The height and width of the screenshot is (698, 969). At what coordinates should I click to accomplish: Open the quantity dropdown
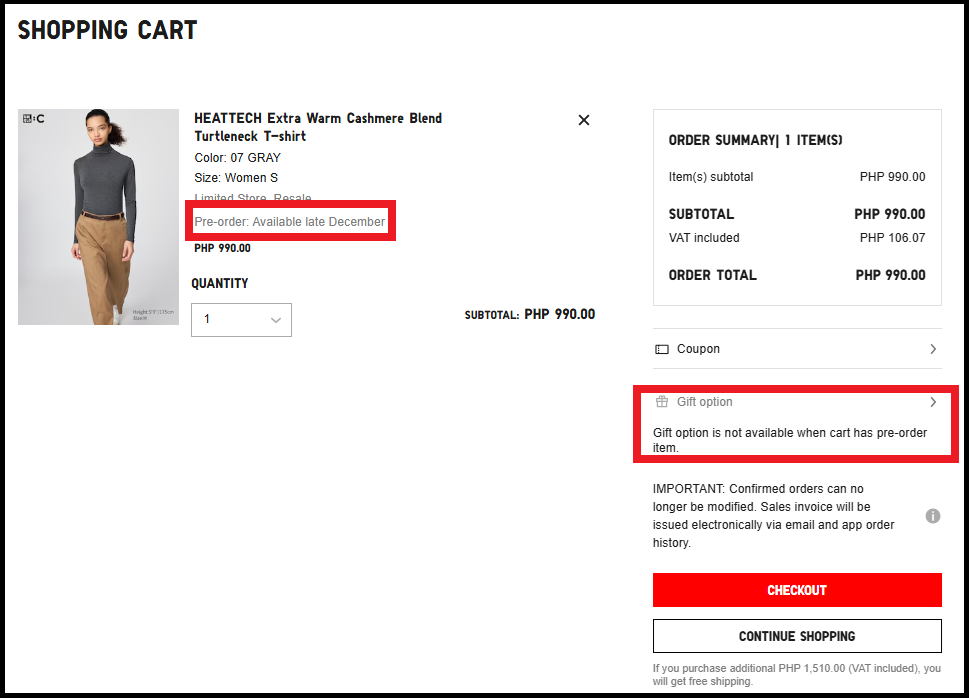(x=241, y=320)
